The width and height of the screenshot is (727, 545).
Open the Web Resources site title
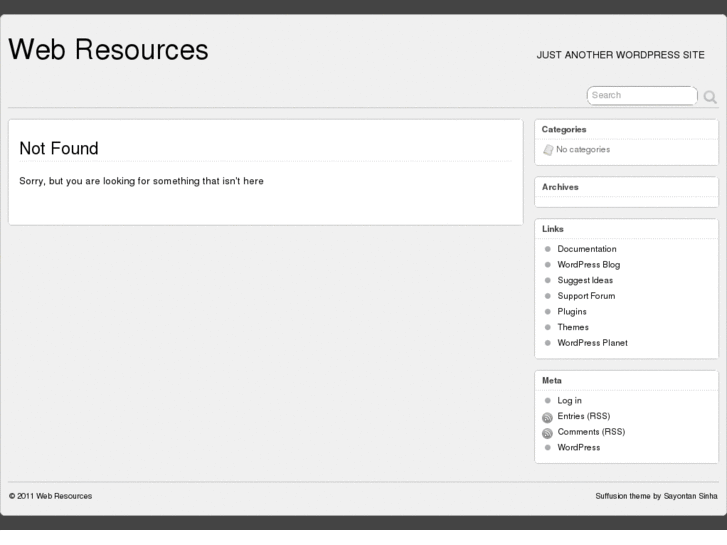tap(109, 50)
